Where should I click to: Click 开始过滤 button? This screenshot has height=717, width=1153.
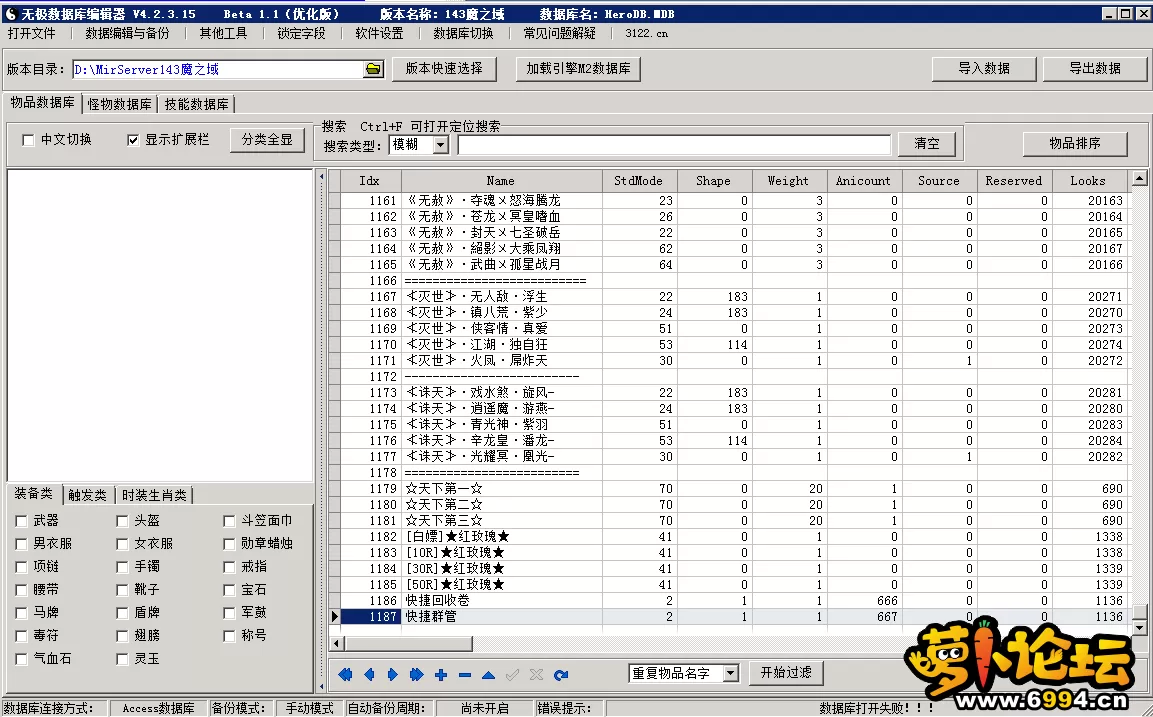[x=786, y=672]
